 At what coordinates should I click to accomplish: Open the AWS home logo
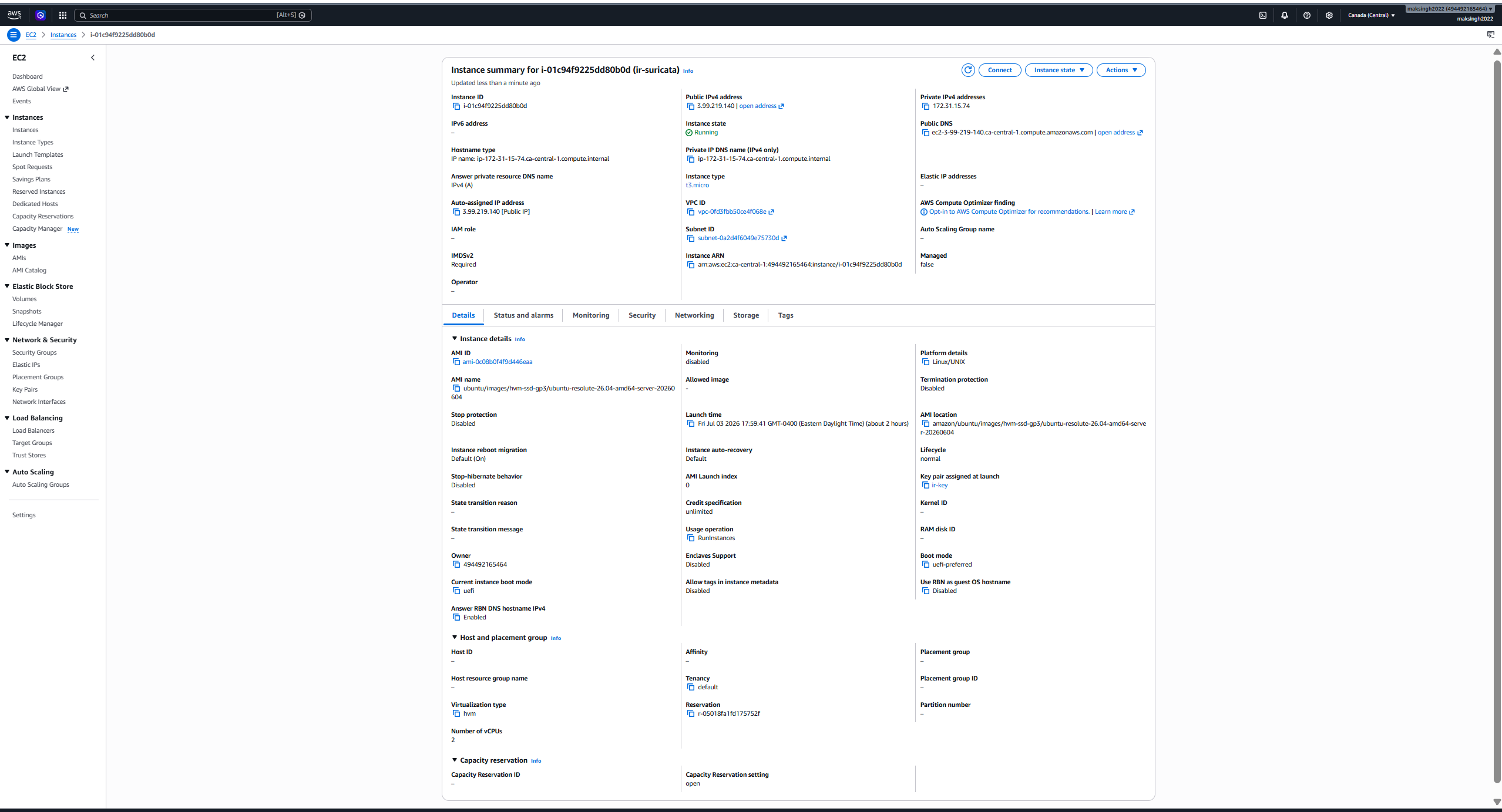[14, 15]
